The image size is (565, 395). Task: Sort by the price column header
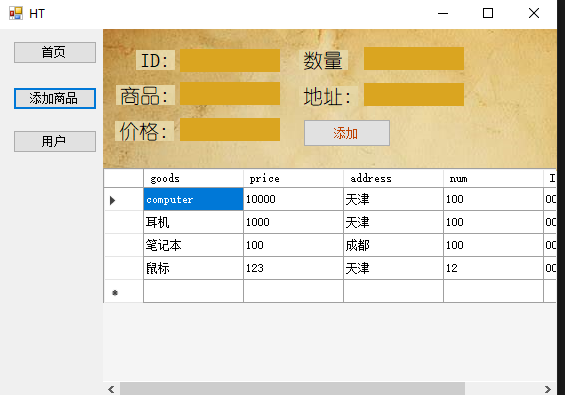click(293, 178)
